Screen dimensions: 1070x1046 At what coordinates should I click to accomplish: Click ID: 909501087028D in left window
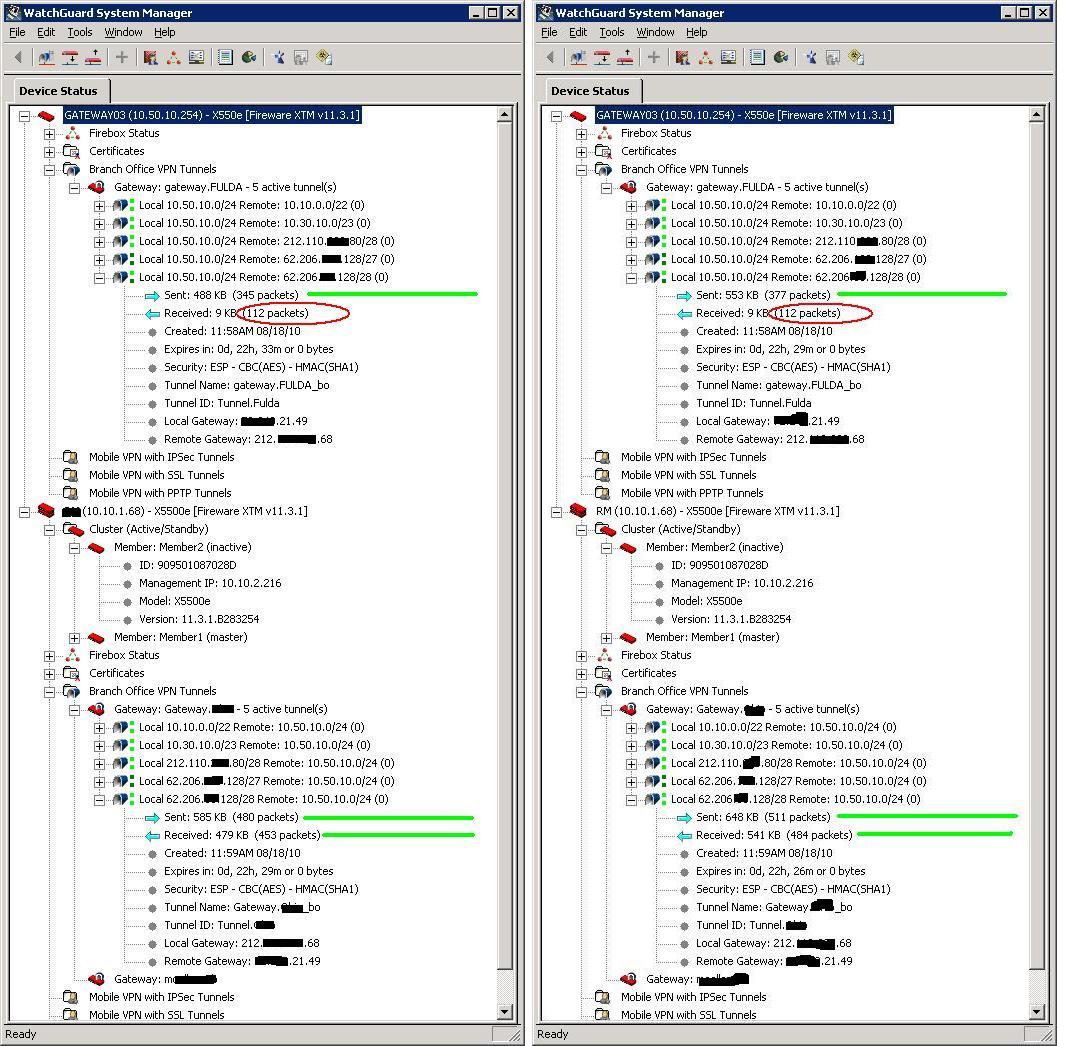(188, 565)
